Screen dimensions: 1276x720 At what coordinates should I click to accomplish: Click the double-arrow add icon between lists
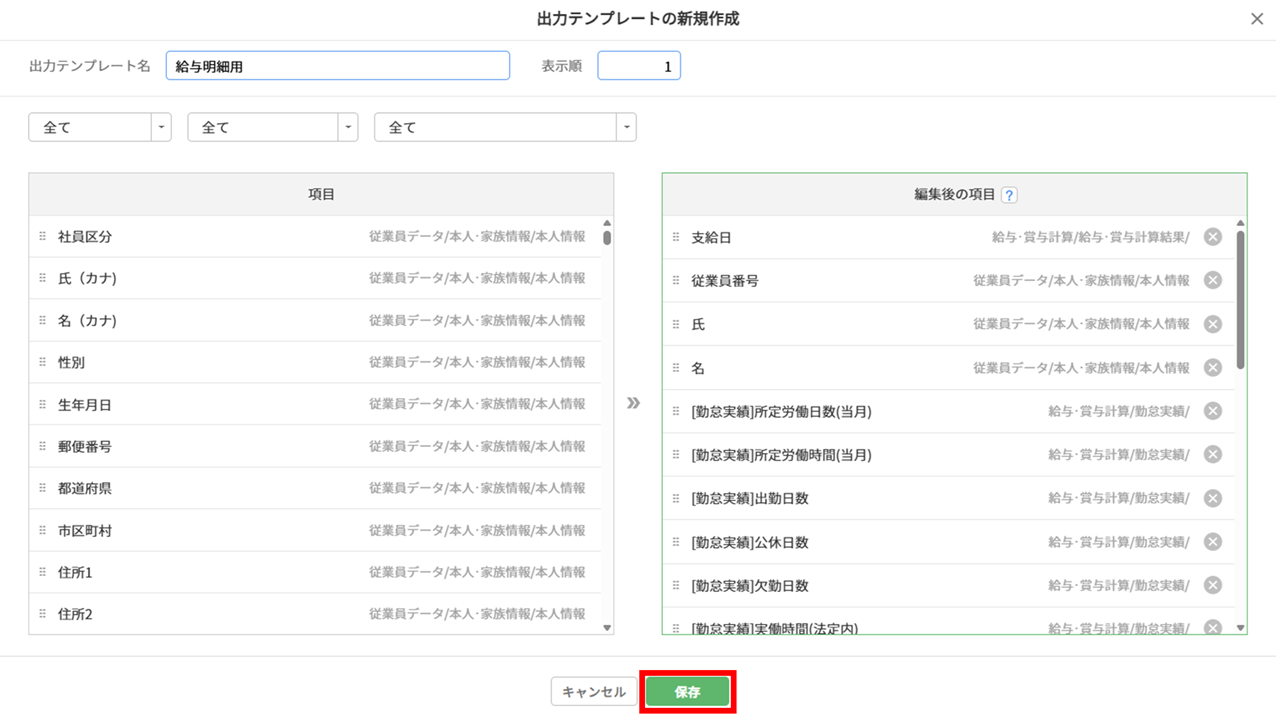[633, 403]
